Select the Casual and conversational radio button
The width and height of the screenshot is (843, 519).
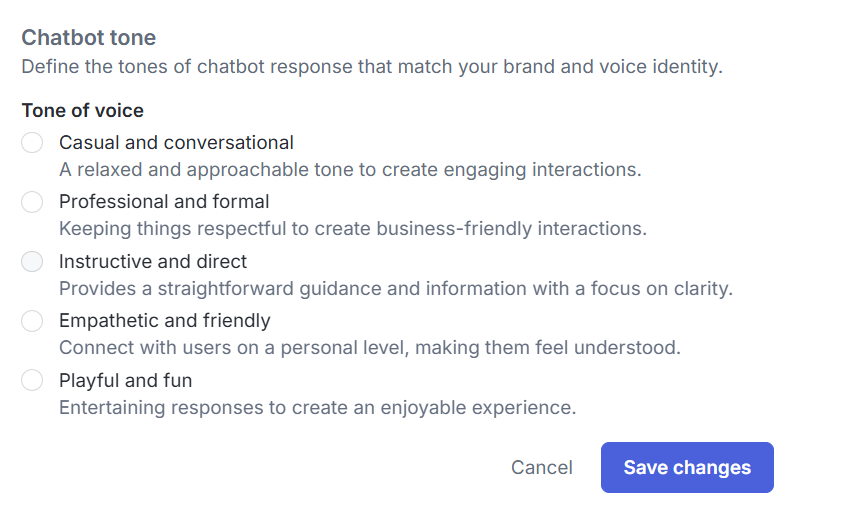[32, 143]
